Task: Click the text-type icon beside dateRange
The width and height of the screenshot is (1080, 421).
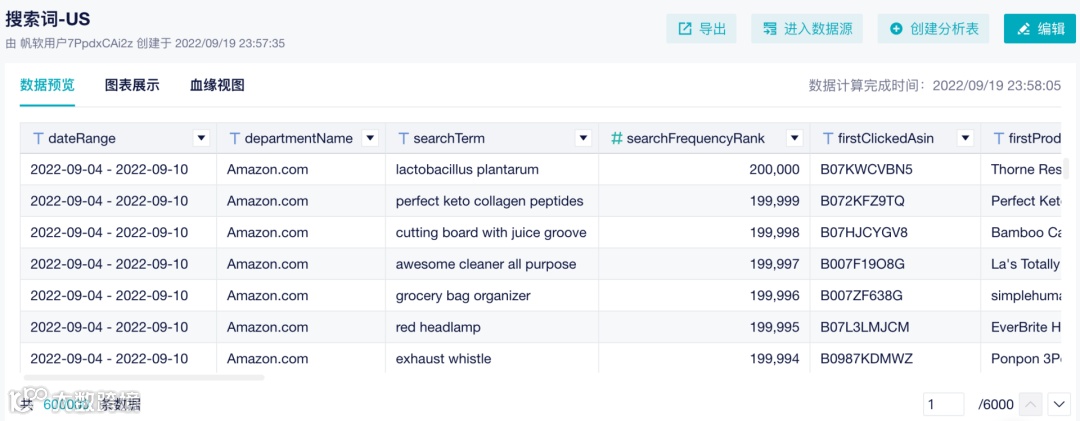Action: (38, 138)
